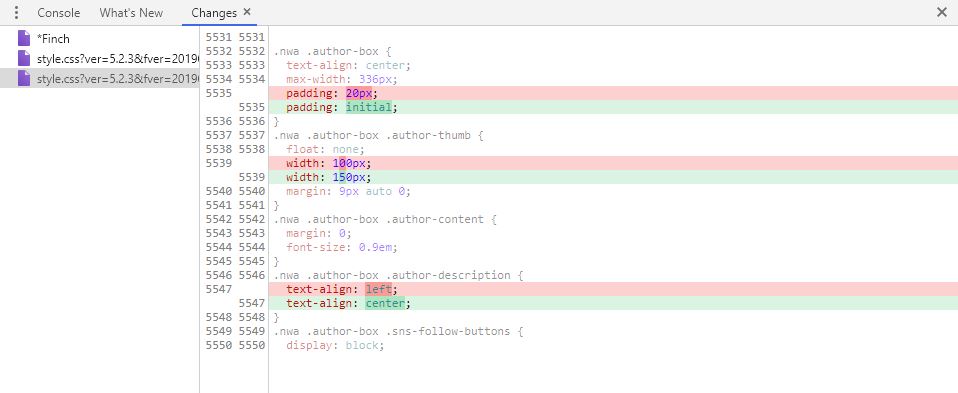Select the Changes tab

tap(214, 13)
